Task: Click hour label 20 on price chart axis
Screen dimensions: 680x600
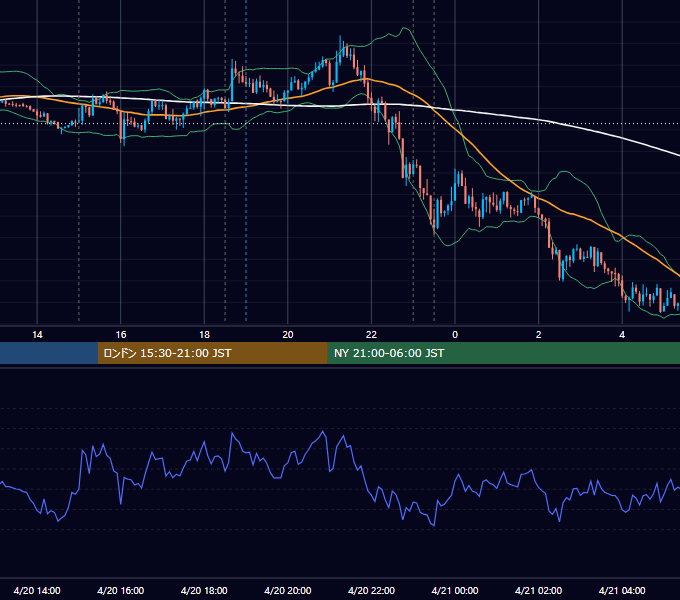Action: (288, 335)
